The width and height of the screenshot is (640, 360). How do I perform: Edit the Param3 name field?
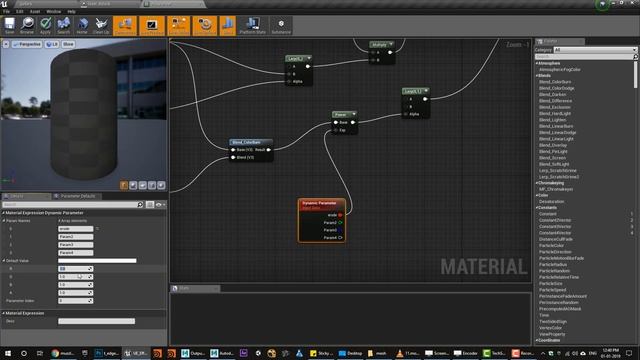tap(76, 245)
